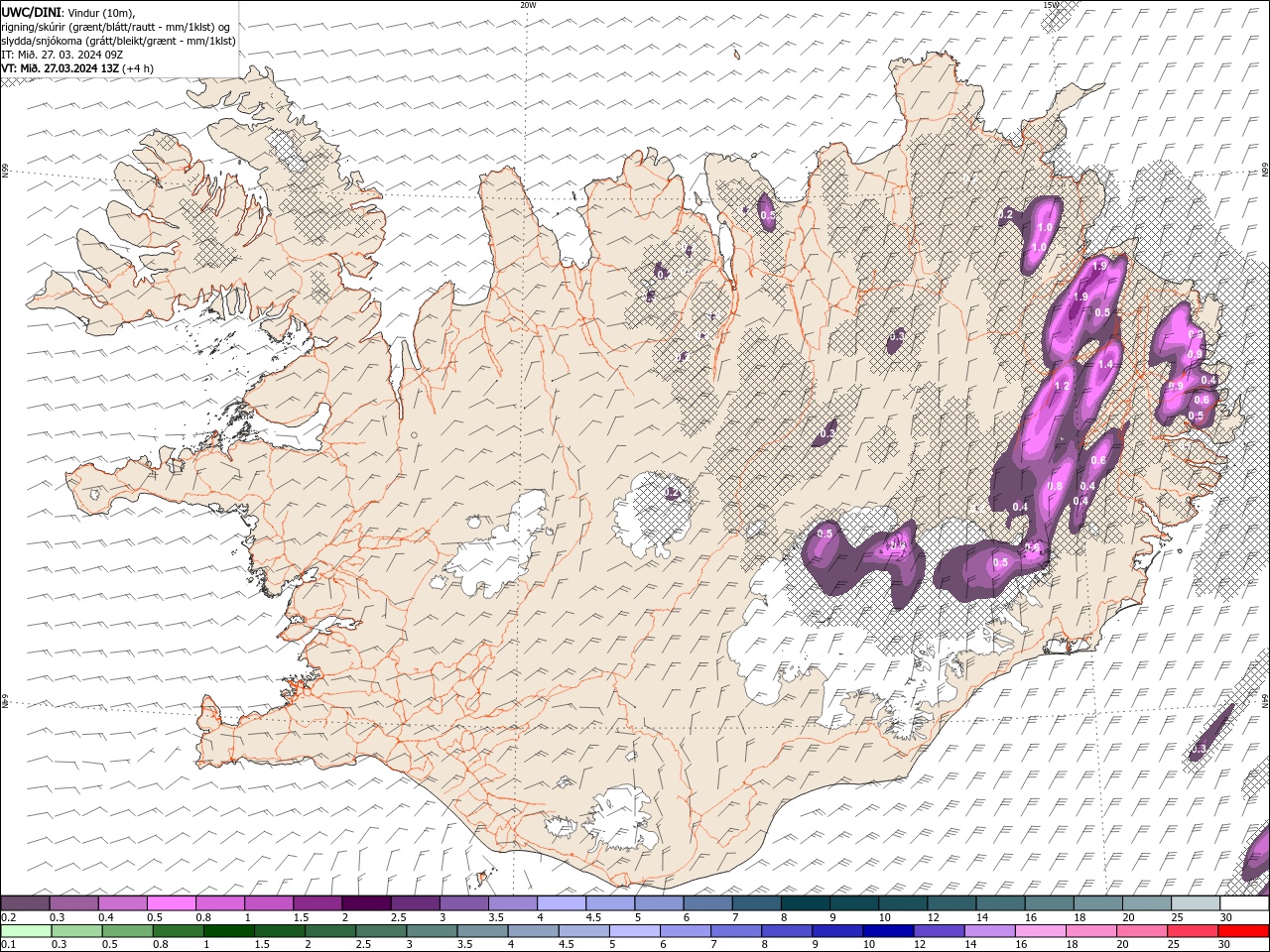The image size is (1270, 952).
Task: Click the 'IT: Mið. 27. 03. 2024 09Z' line
Action: (x=61, y=55)
